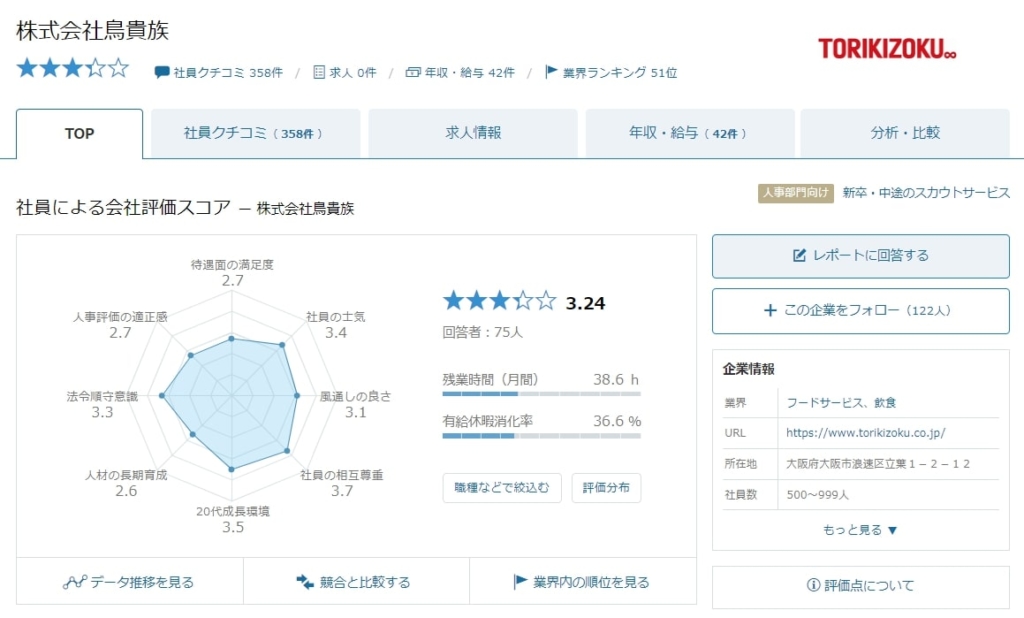Click the 3.24 score star rating
Image resolution: width=1024 pixels, height=618 pixels.
(x=499, y=301)
